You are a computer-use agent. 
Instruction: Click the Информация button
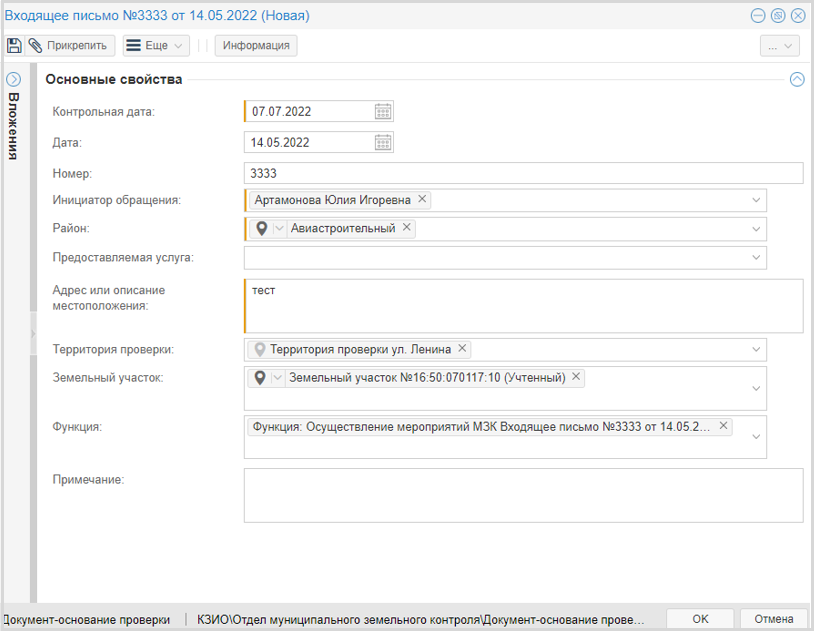[x=256, y=46]
